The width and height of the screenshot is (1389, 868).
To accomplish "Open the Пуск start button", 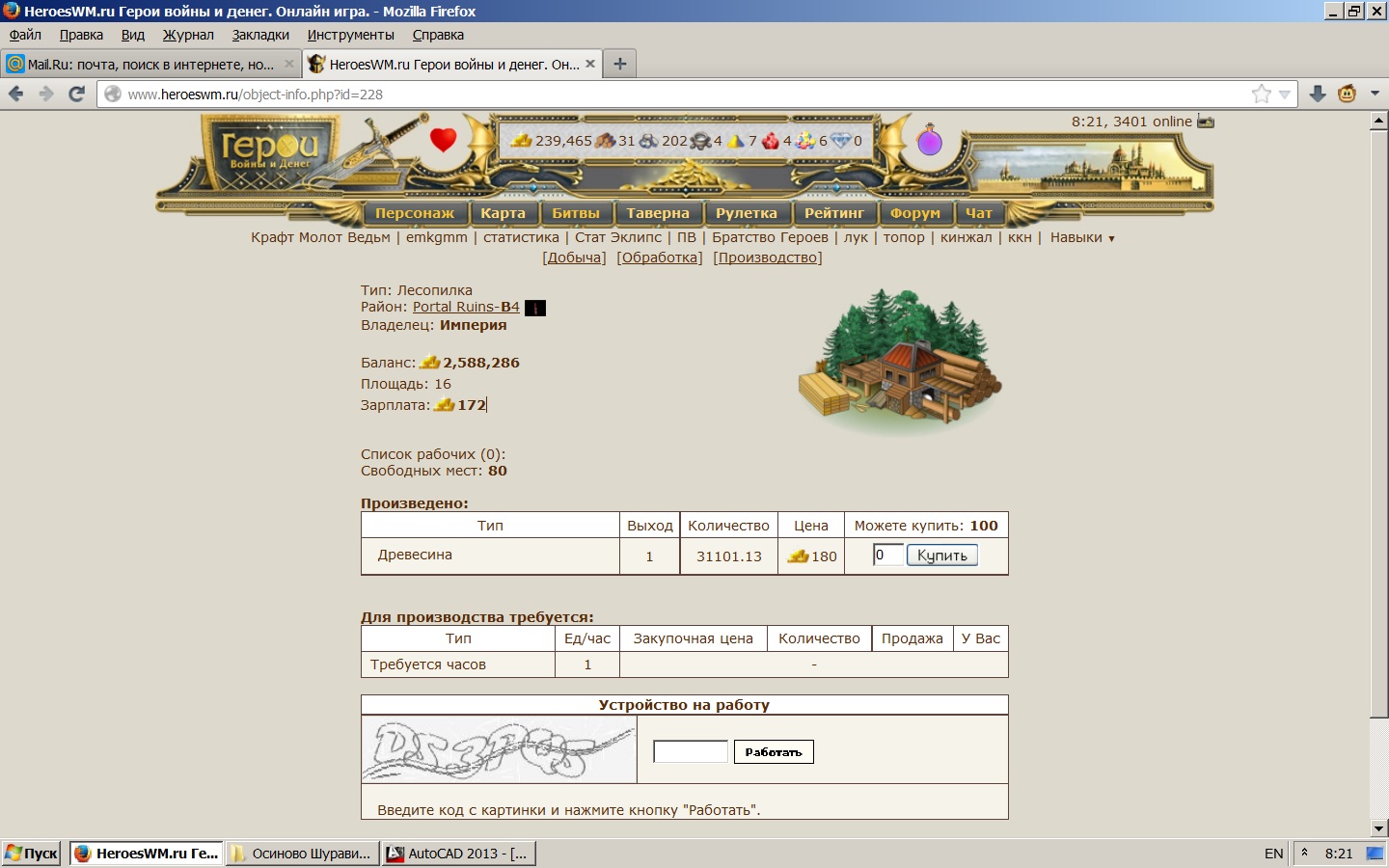I will tap(32, 854).
